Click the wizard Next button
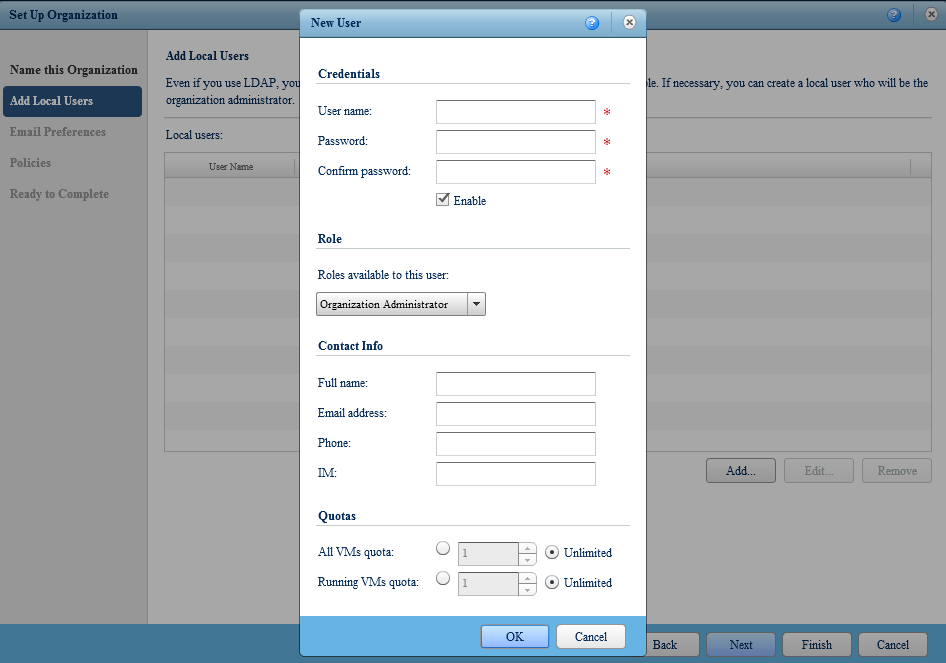The image size is (946, 663). 741,644
